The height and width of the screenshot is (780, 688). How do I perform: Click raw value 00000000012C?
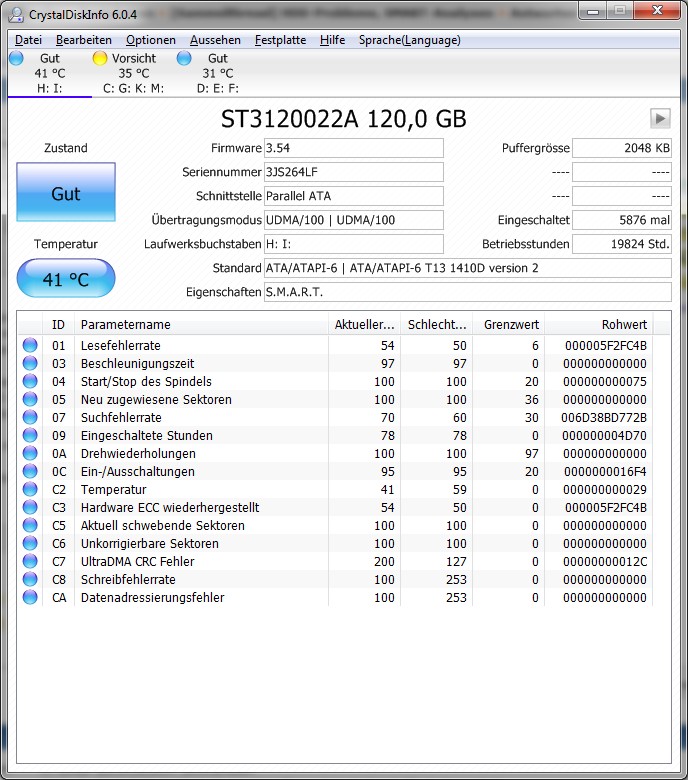point(605,562)
